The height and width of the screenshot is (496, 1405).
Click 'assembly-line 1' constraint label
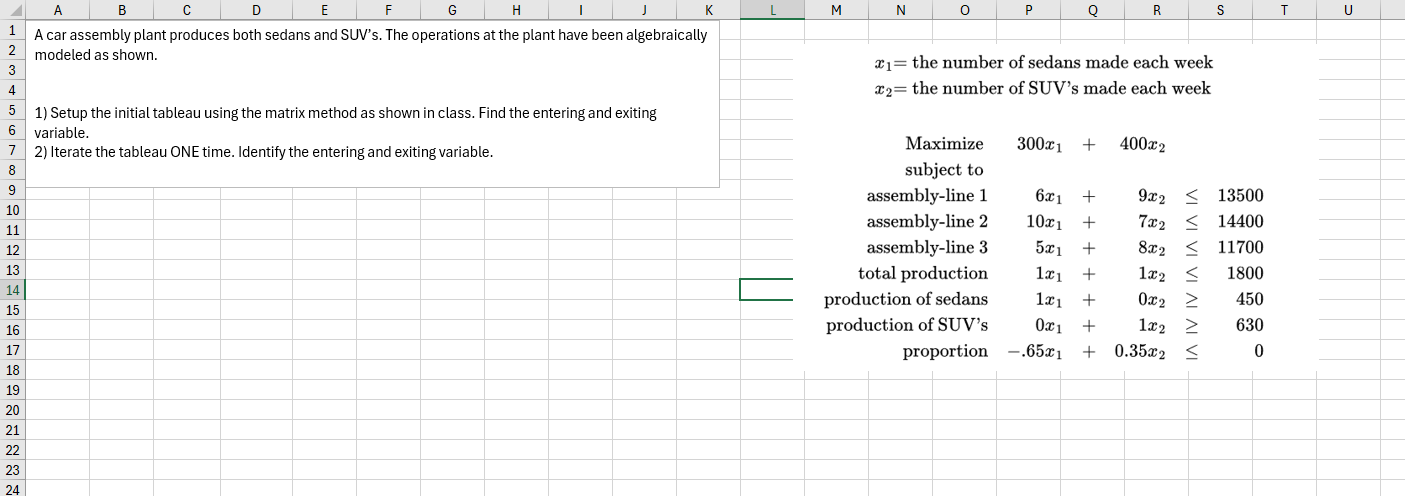927,196
